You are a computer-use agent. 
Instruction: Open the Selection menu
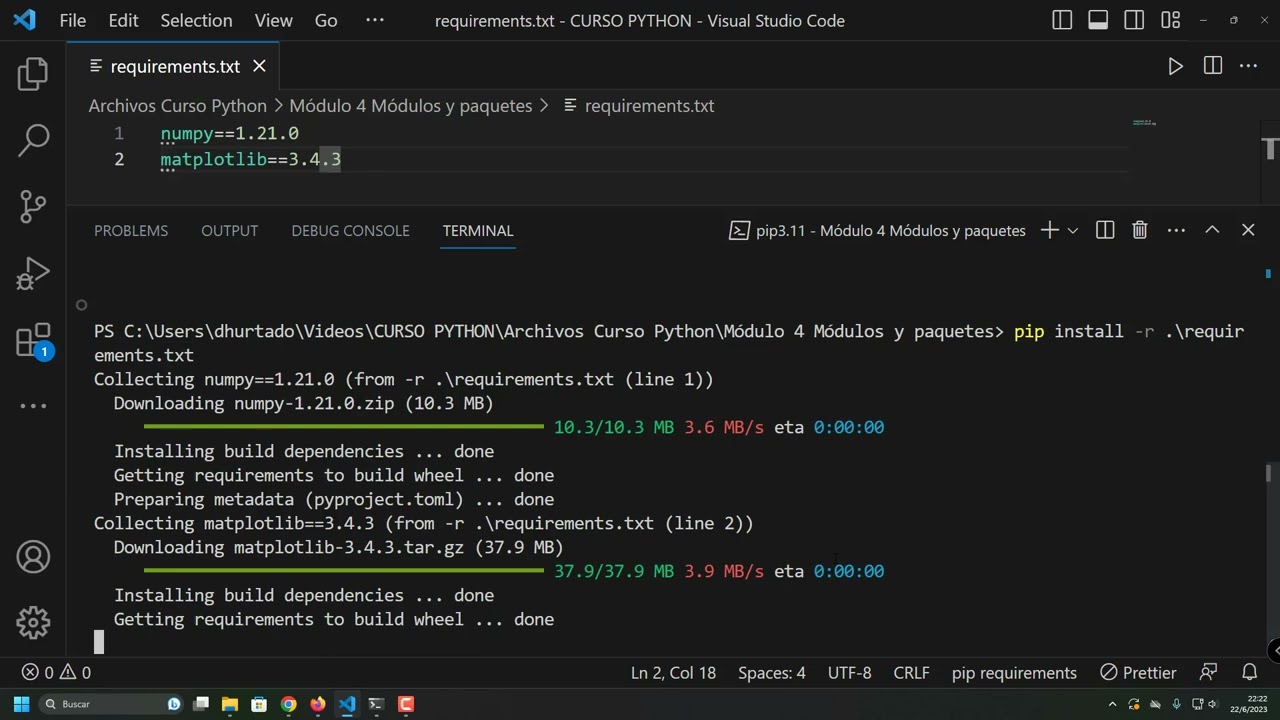coord(196,20)
